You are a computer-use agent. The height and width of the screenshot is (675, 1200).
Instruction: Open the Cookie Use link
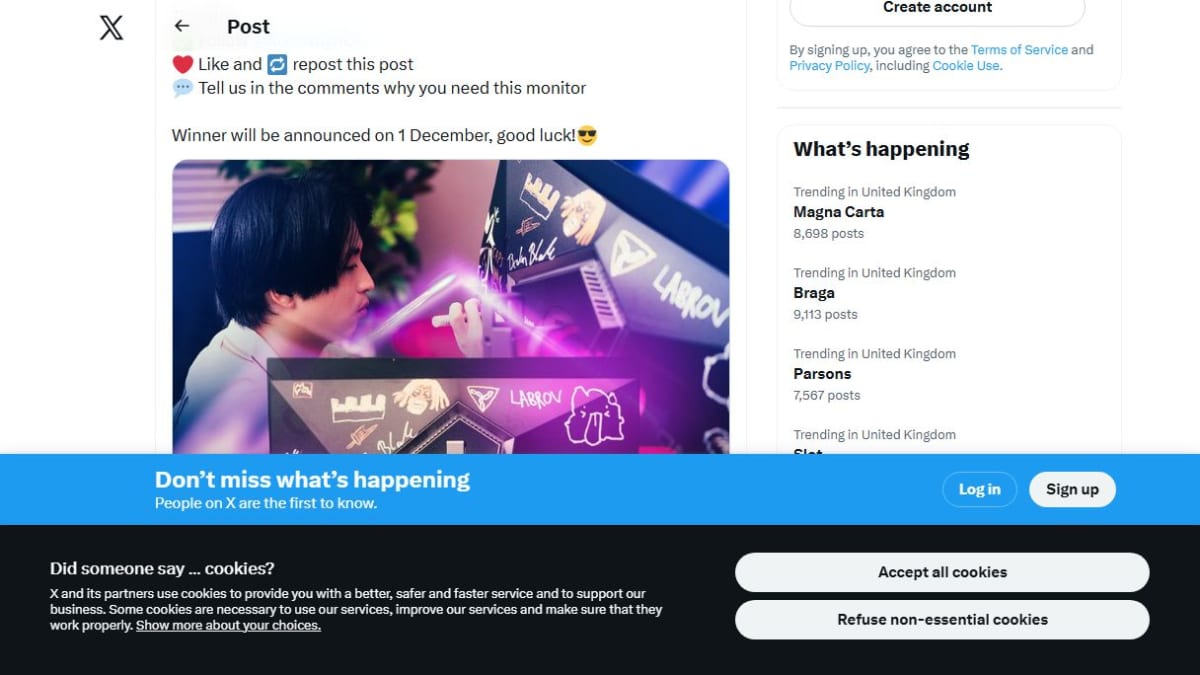coord(965,66)
